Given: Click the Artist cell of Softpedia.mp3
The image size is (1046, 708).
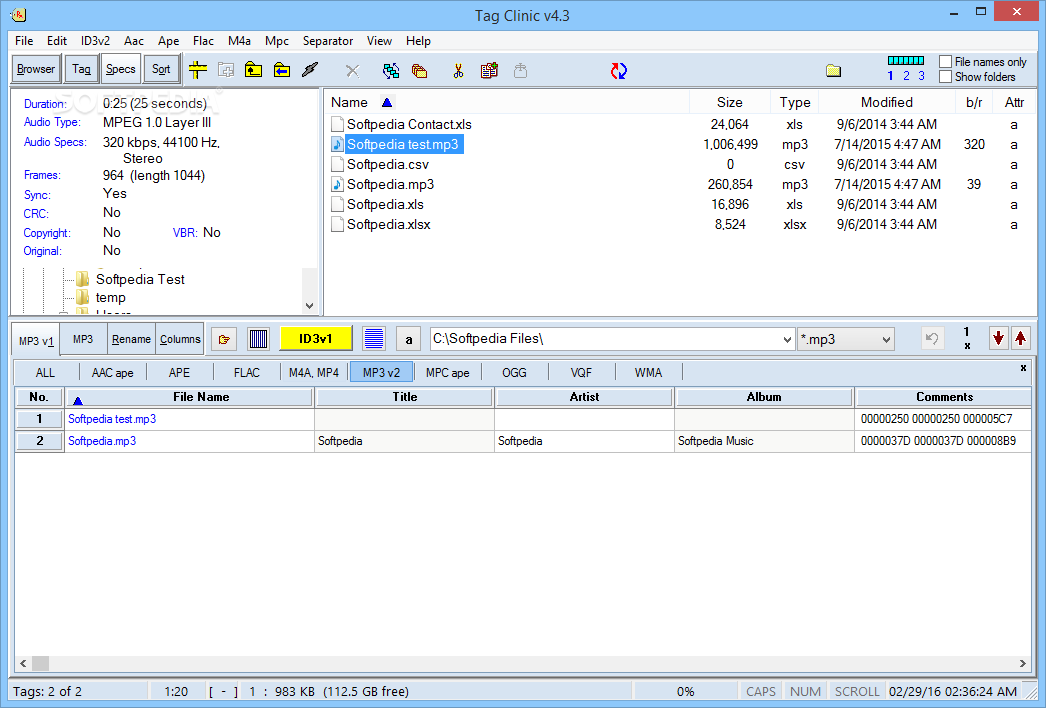Looking at the screenshot, I should click(x=584, y=441).
